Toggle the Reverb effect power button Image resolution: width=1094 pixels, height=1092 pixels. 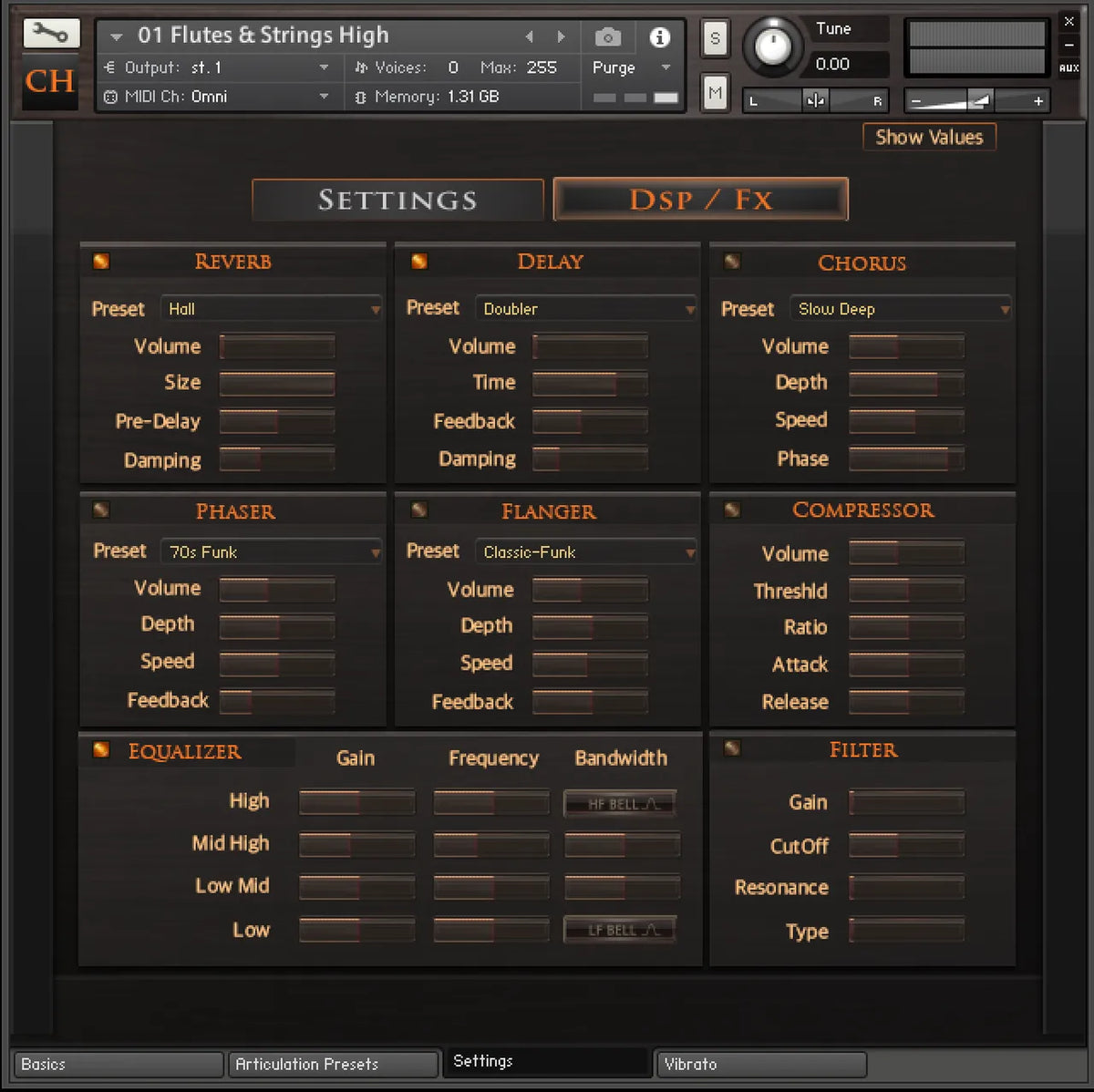coord(101,262)
